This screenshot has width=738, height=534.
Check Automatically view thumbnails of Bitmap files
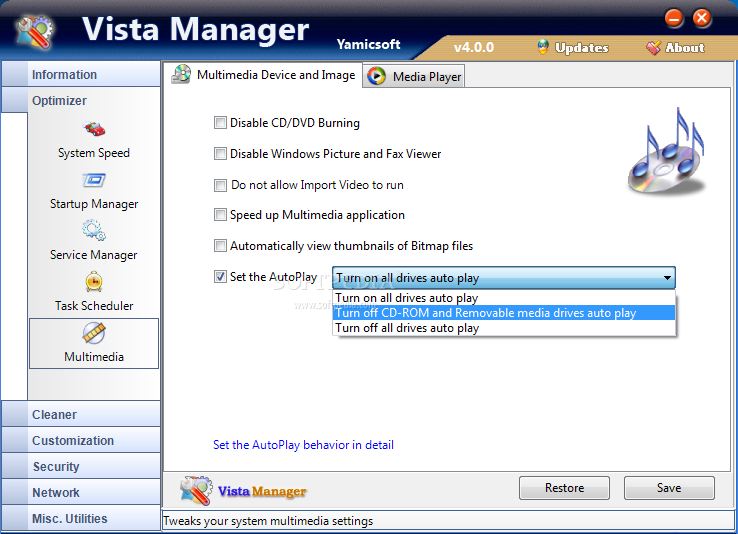click(220, 246)
